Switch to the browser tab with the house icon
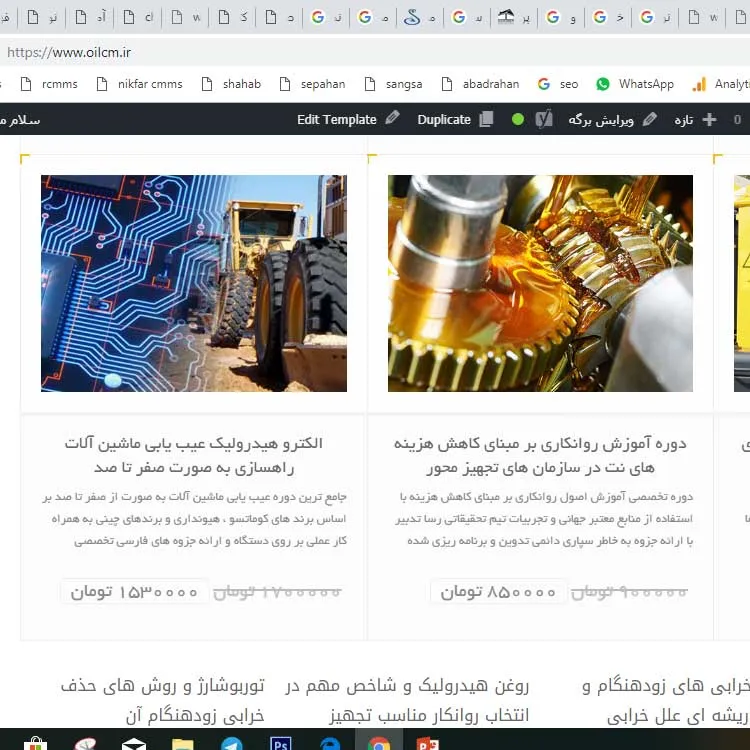 [506, 17]
